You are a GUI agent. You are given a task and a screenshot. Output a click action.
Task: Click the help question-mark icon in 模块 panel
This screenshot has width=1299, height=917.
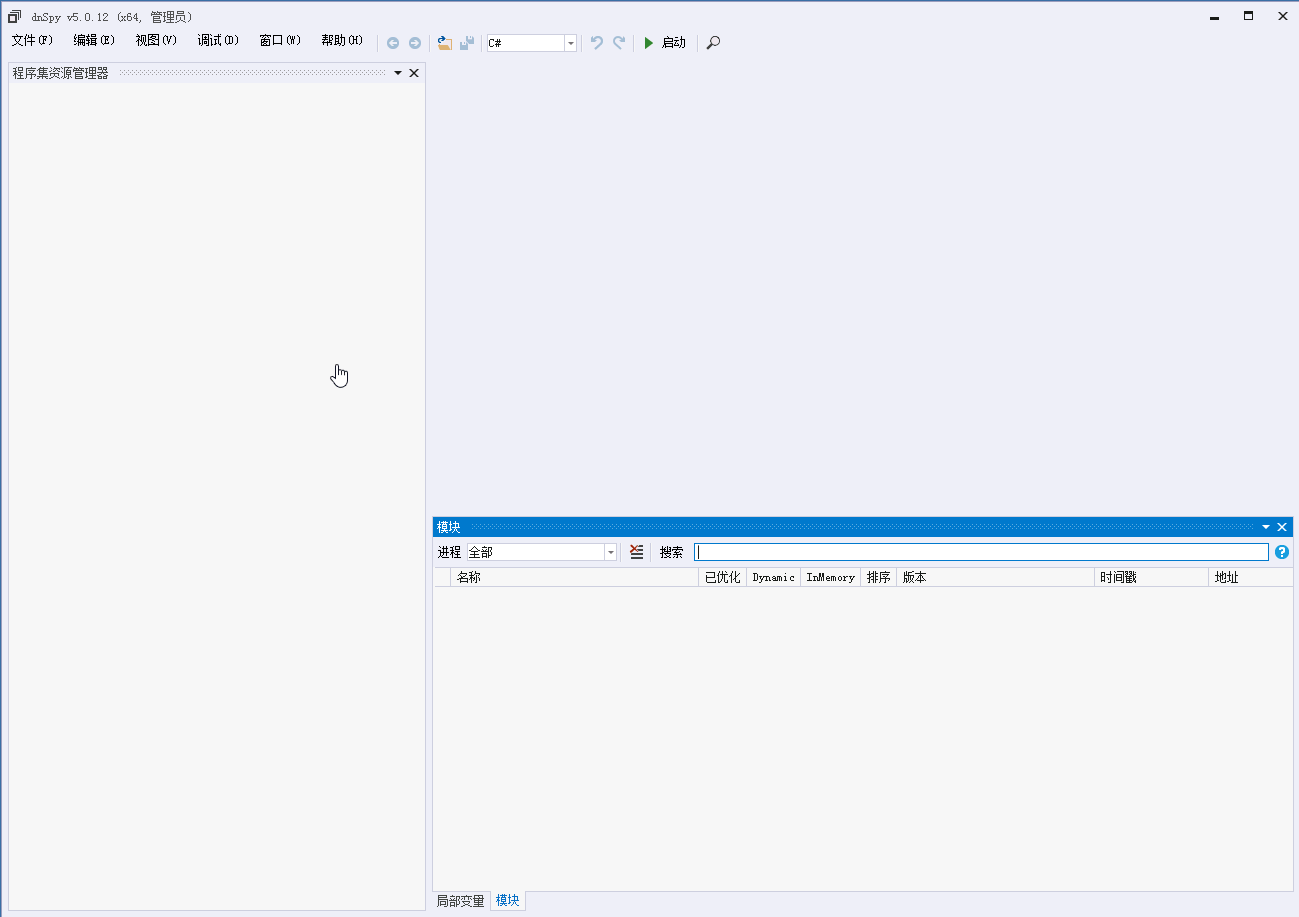(x=1281, y=551)
